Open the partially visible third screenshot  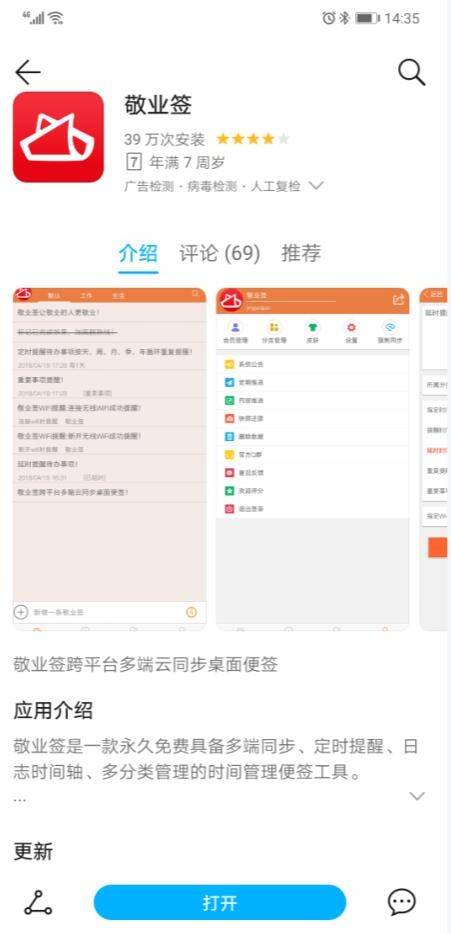[x=434, y=459]
